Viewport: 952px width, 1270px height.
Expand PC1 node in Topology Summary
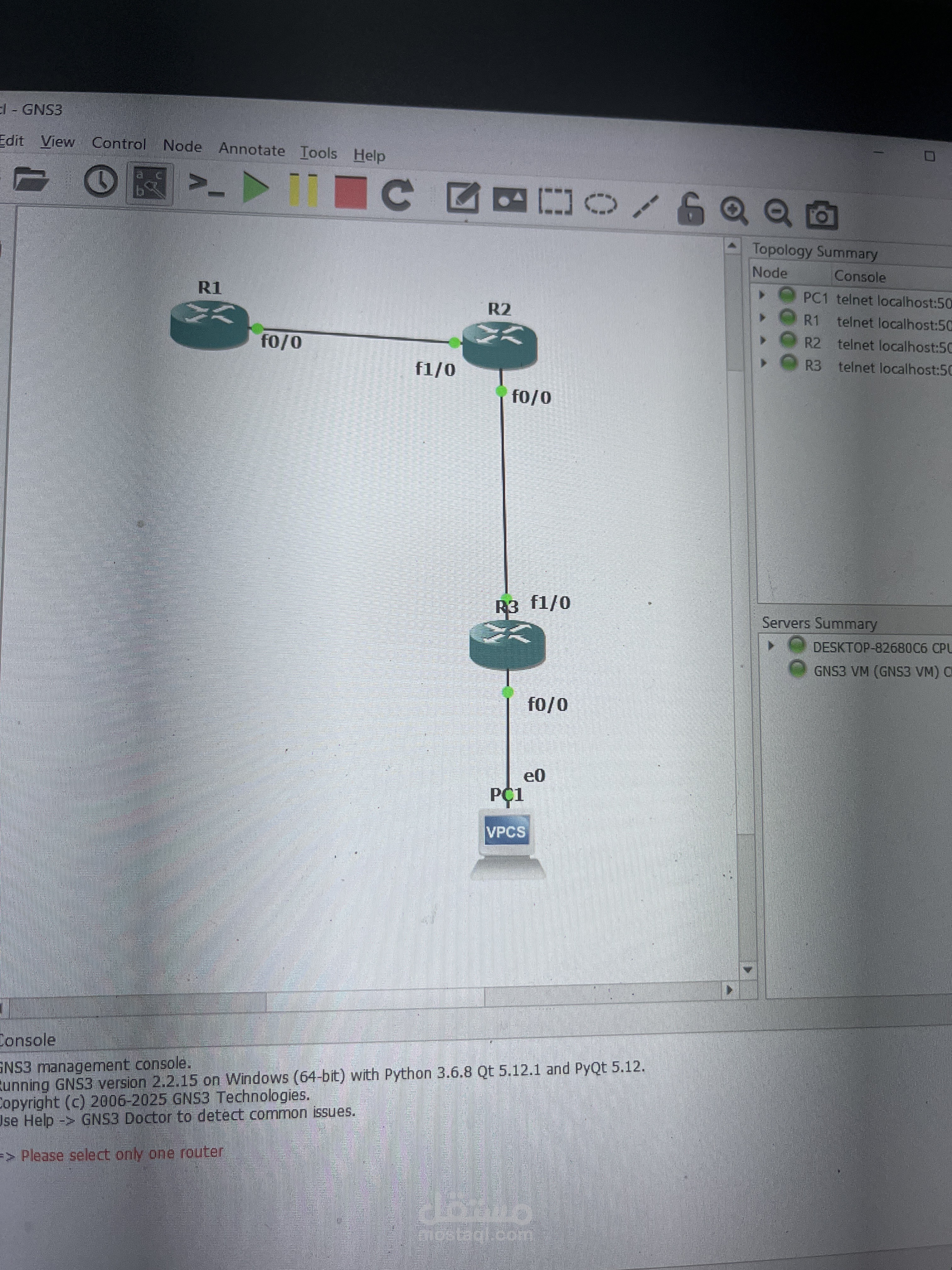762,295
